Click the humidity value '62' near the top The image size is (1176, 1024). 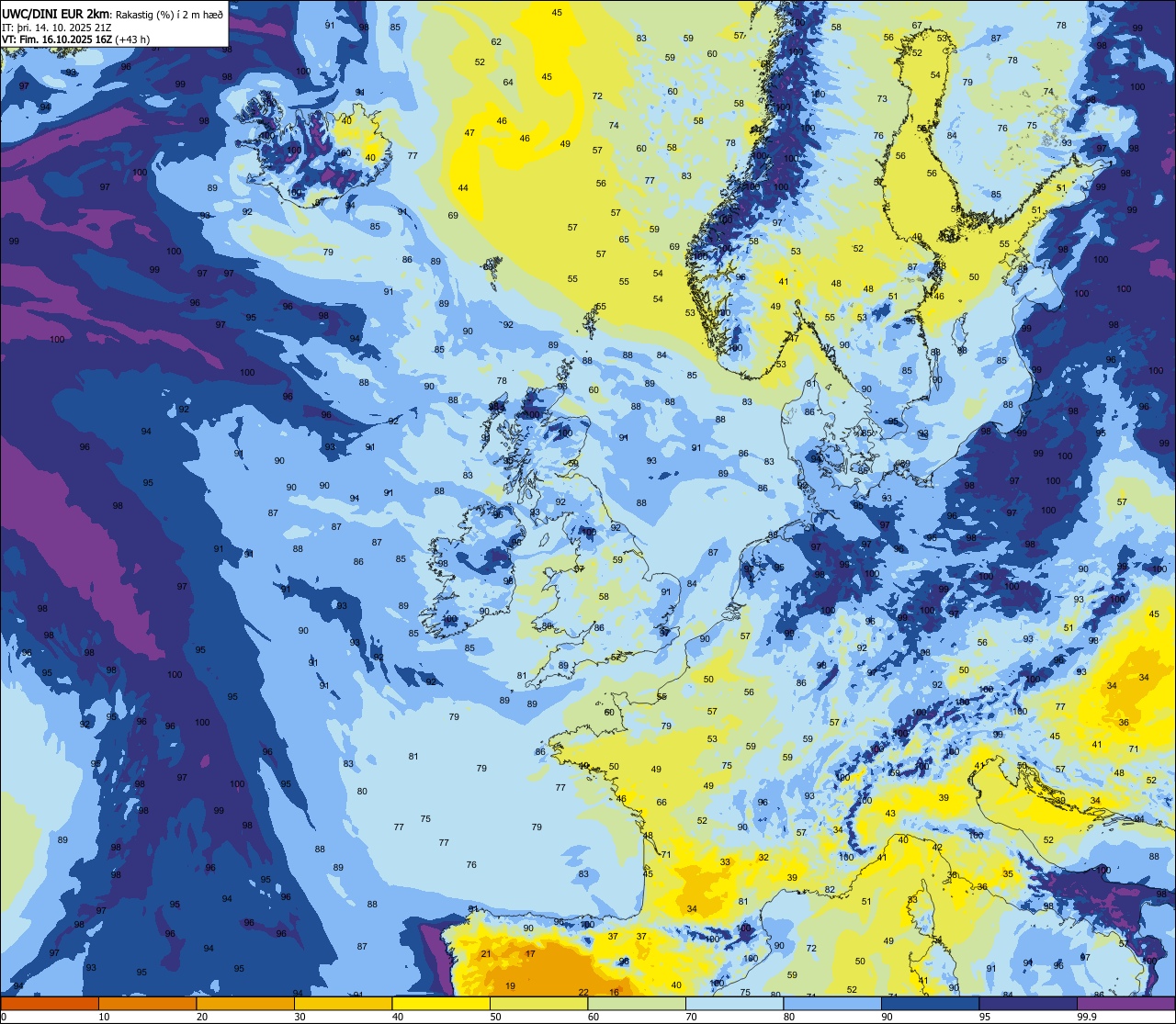(496, 41)
